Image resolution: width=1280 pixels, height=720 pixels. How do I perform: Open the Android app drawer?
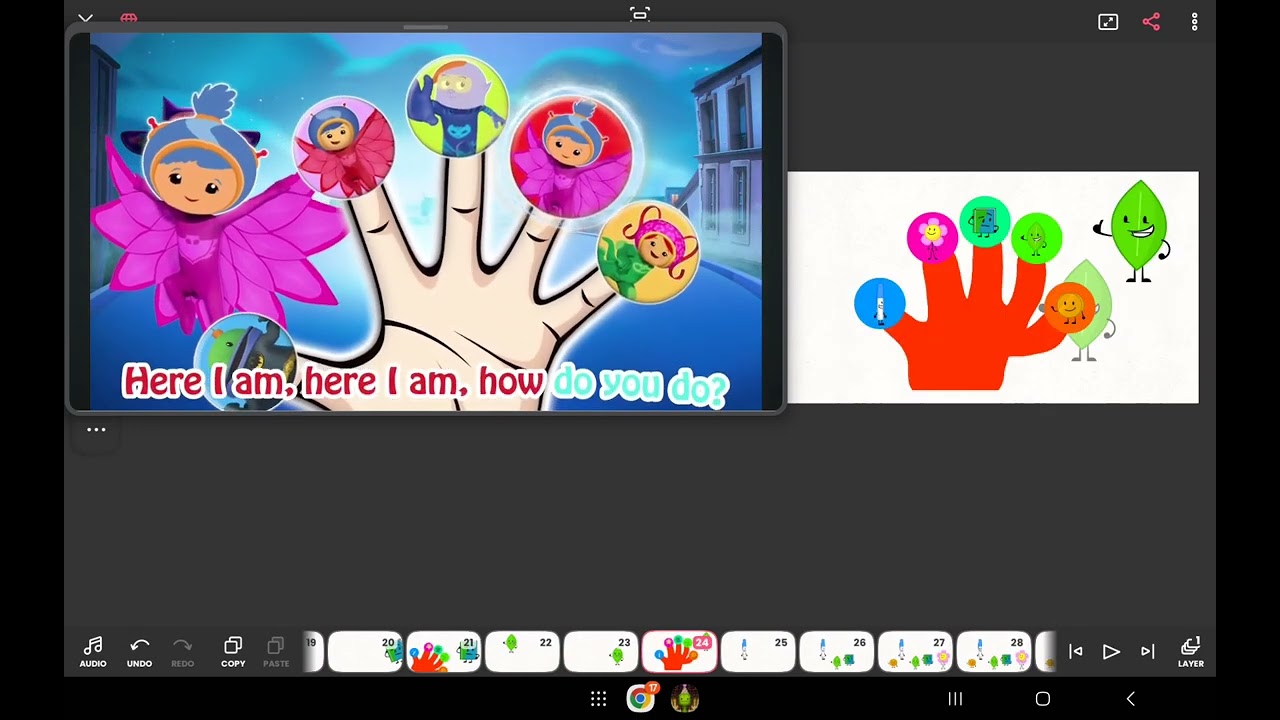click(x=598, y=699)
